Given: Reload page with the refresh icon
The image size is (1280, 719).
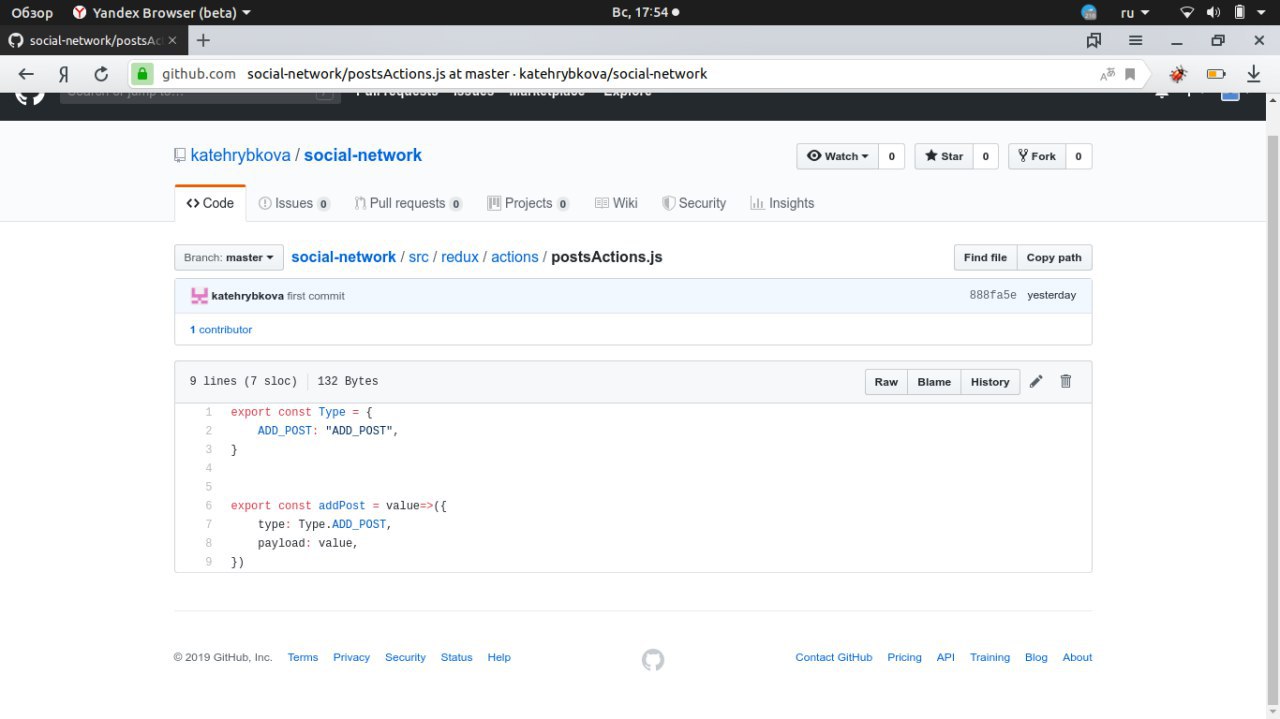Looking at the screenshot, I should pyautogui.click(x=101, y=74).
